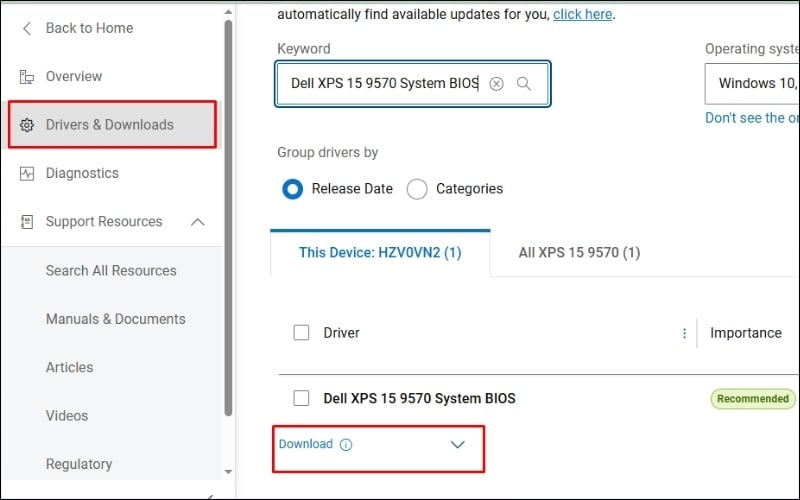Open Diagnostics in the sidebar
This screenshot has height=500, width=800.
click(x=82, y=173)
